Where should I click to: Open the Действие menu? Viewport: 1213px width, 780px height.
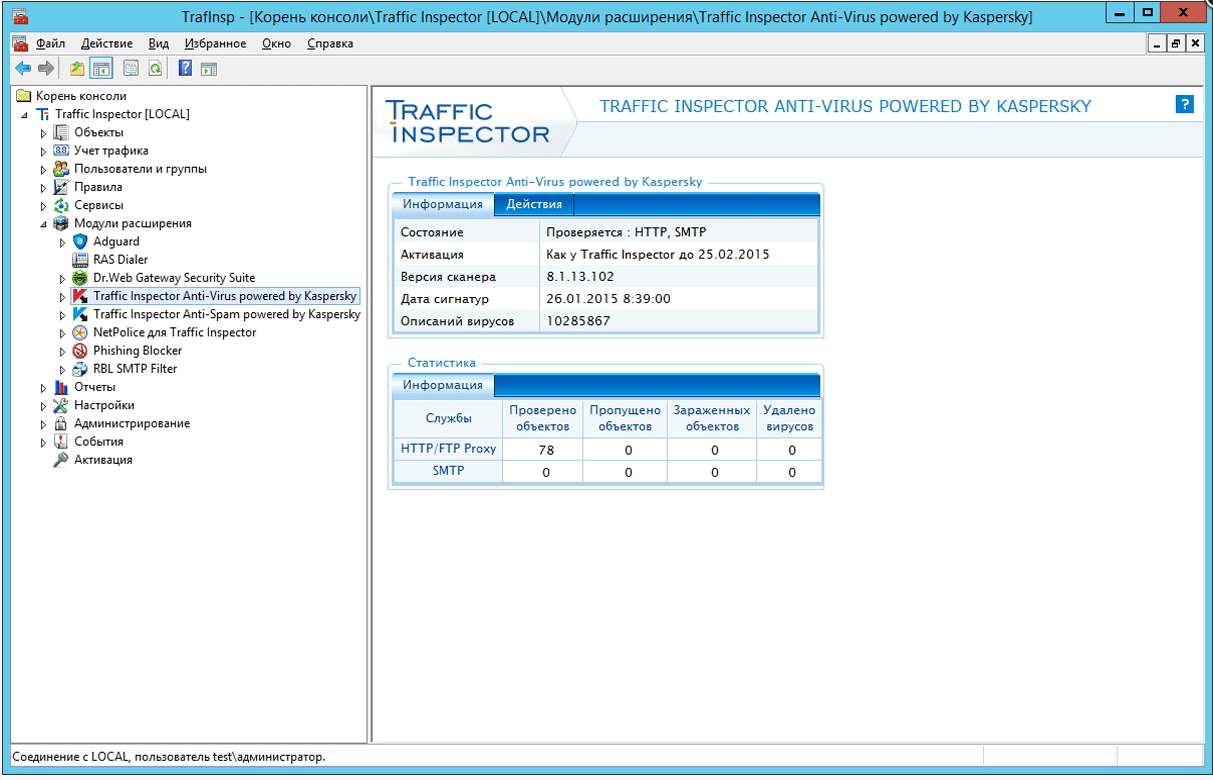[106, 44]
